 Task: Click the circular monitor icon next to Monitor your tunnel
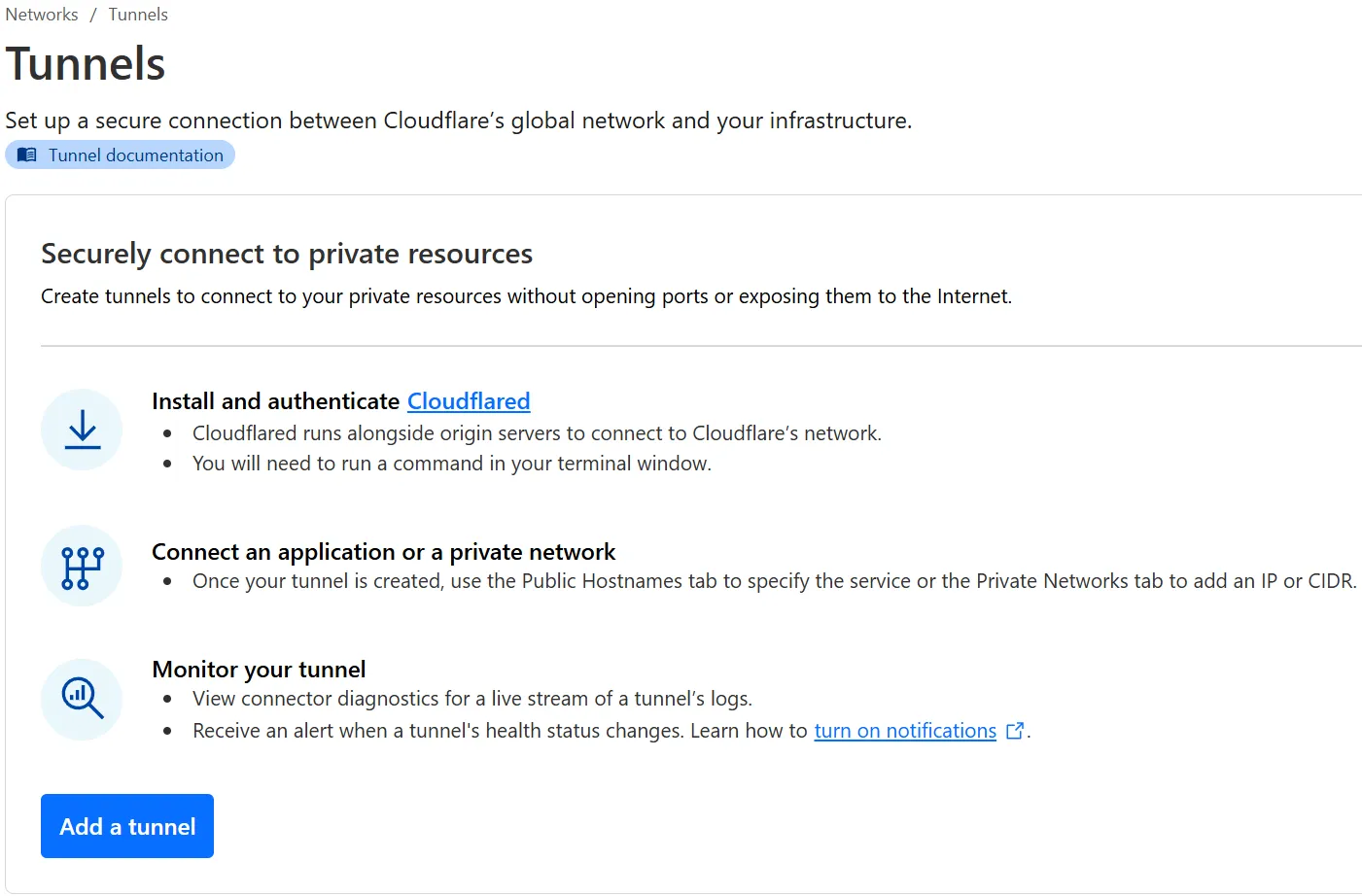click(x=82, y=699)
